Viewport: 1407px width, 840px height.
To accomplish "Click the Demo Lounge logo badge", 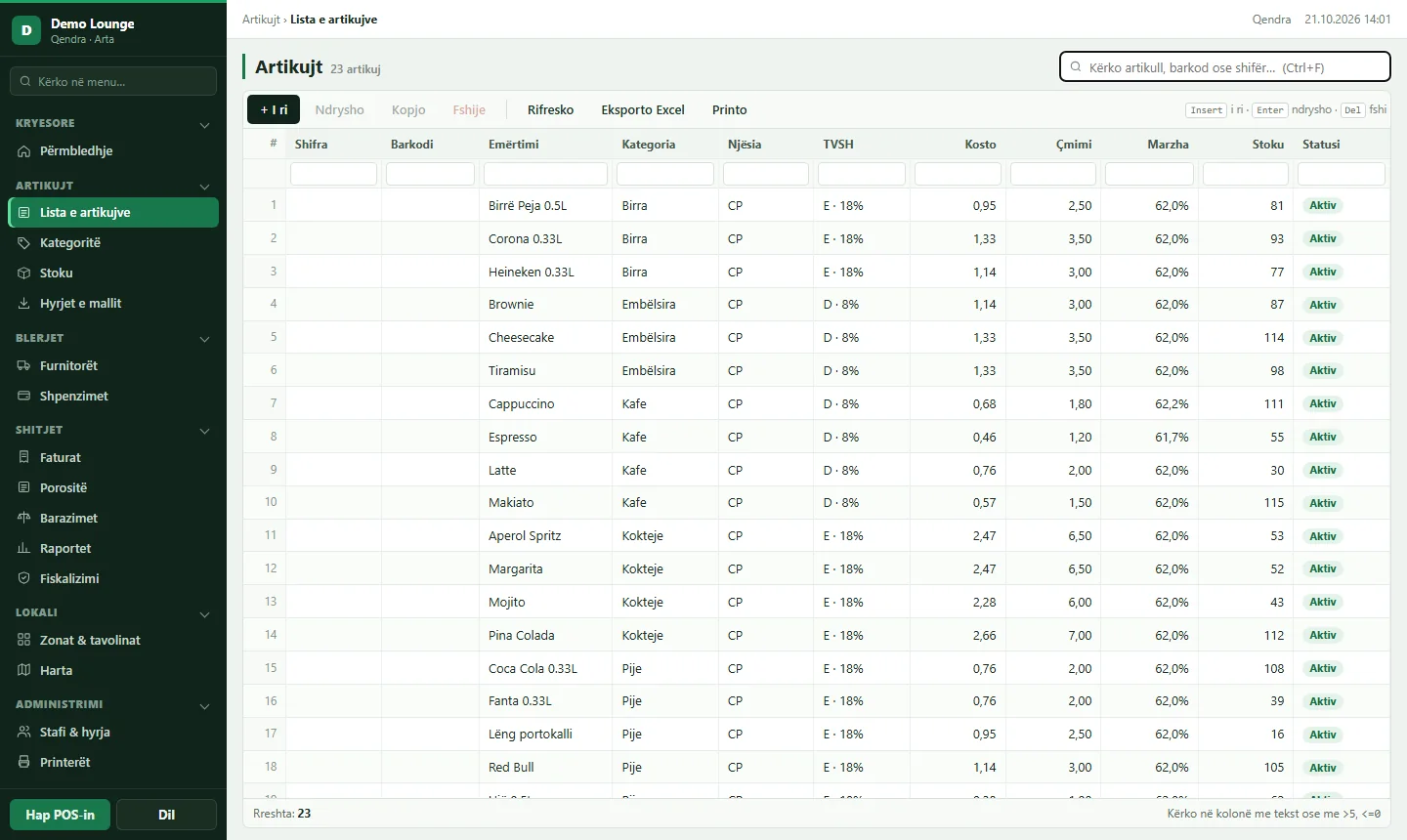I will tap(26, 30).
